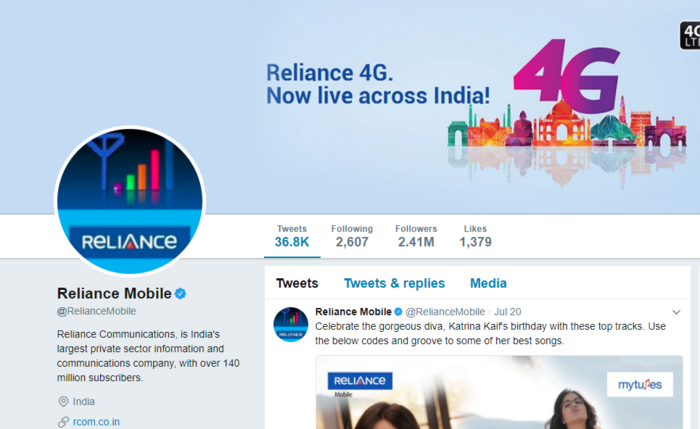Viewport: 700px width, 429px height.
Task: Open the Followers 2.41M list
Action: pos(416,236)
